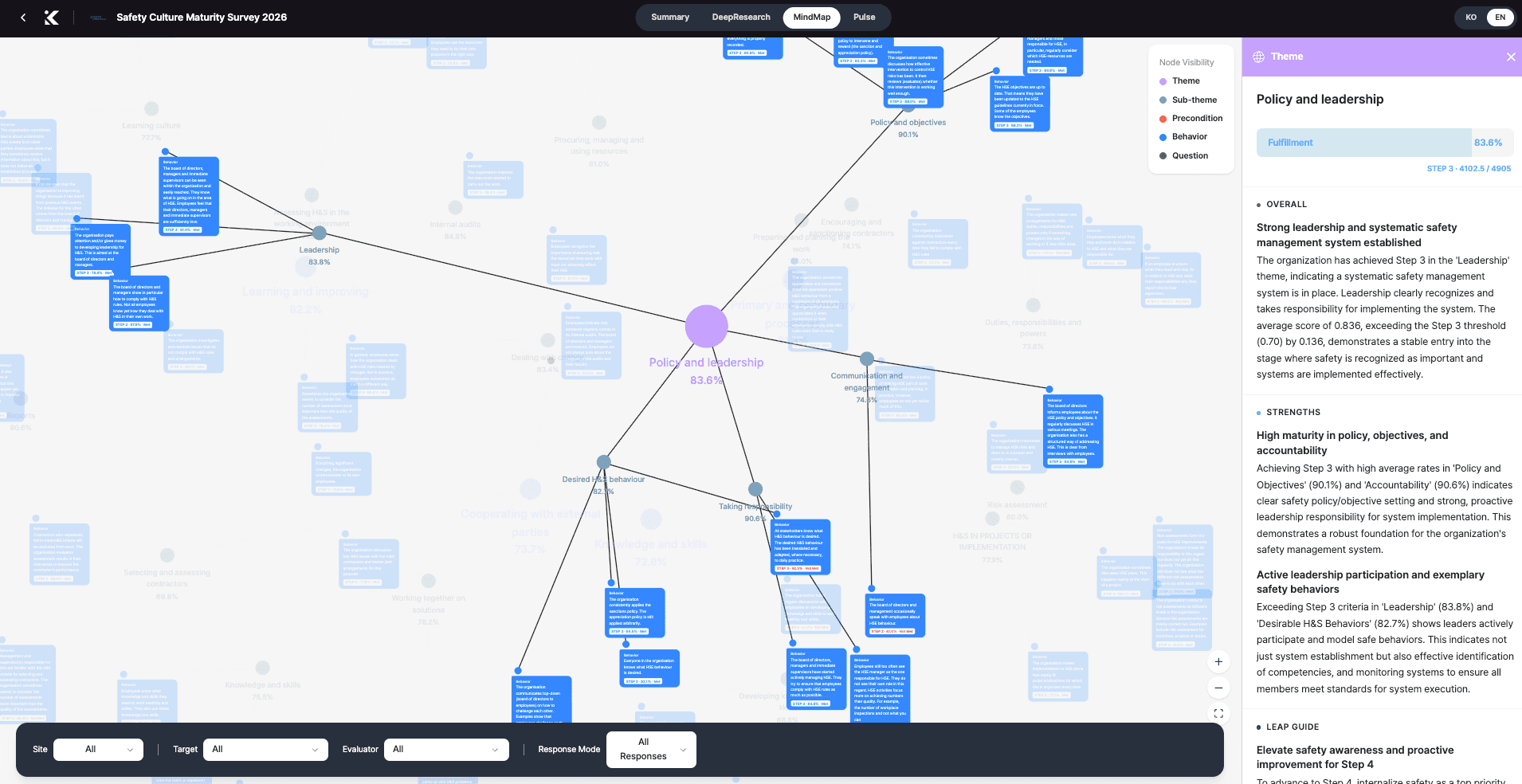Open the Target dropdown
Screen dimensions: 1522x784
(x=266, y=750)
